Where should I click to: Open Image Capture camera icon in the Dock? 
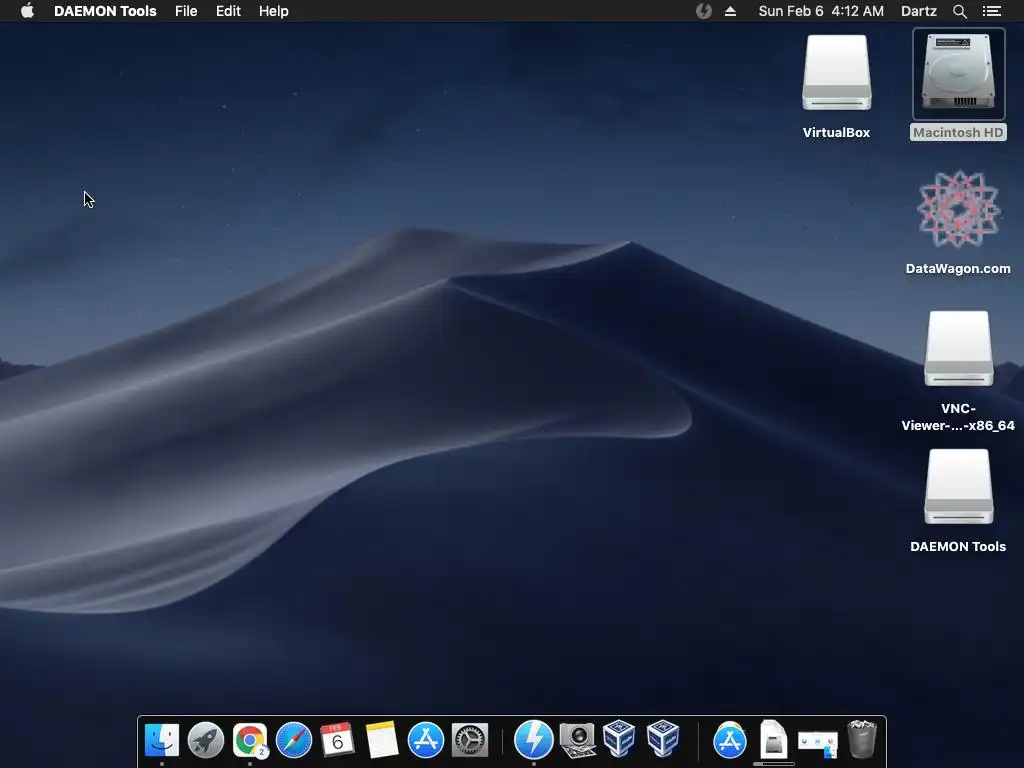(577, 740)
